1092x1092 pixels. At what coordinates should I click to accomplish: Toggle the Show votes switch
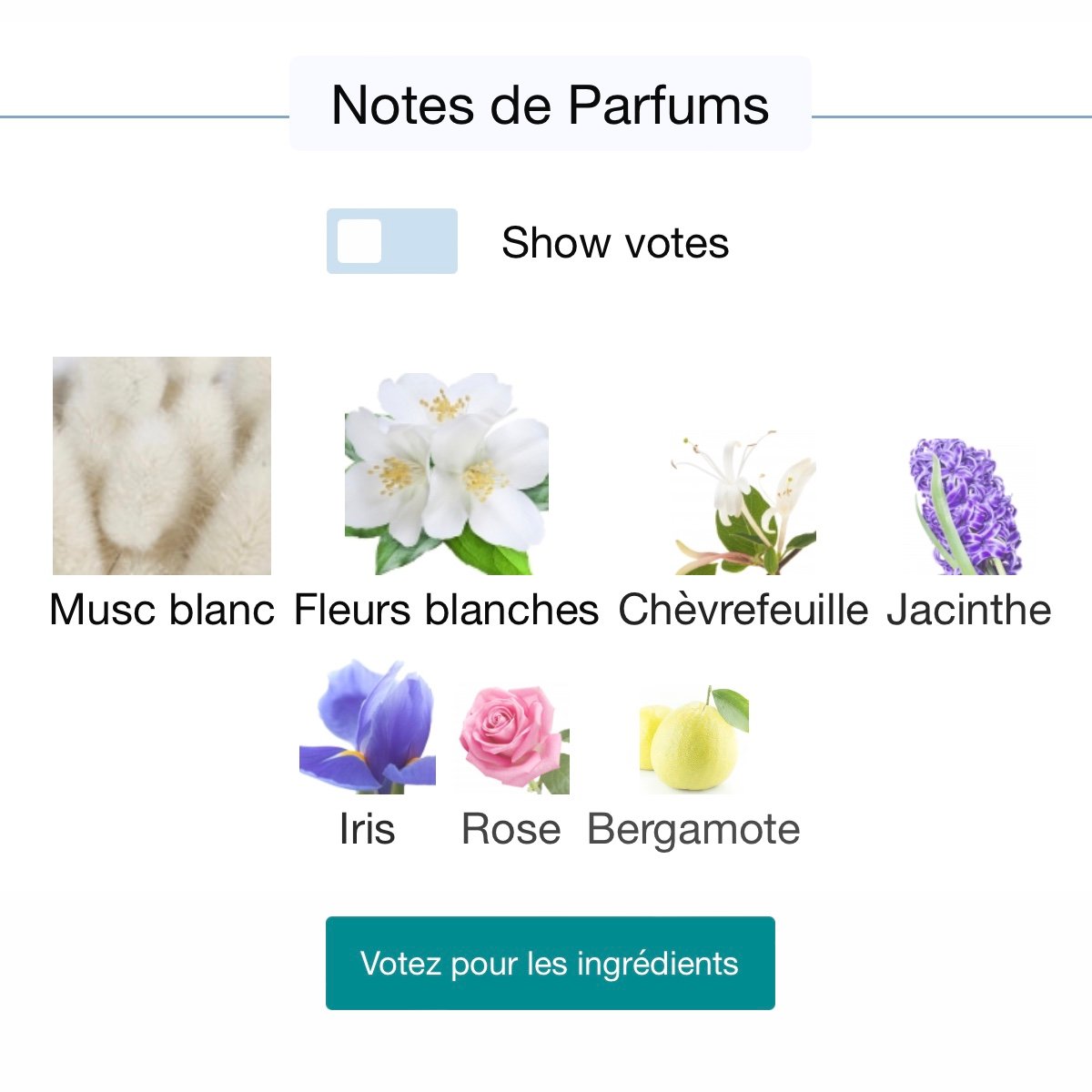(392, 241)
